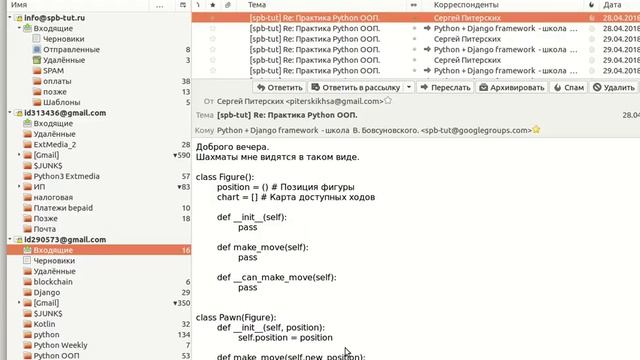Click Ответить reply button
This screenshot has width=640, height=360.
click(x=280, y=87)
